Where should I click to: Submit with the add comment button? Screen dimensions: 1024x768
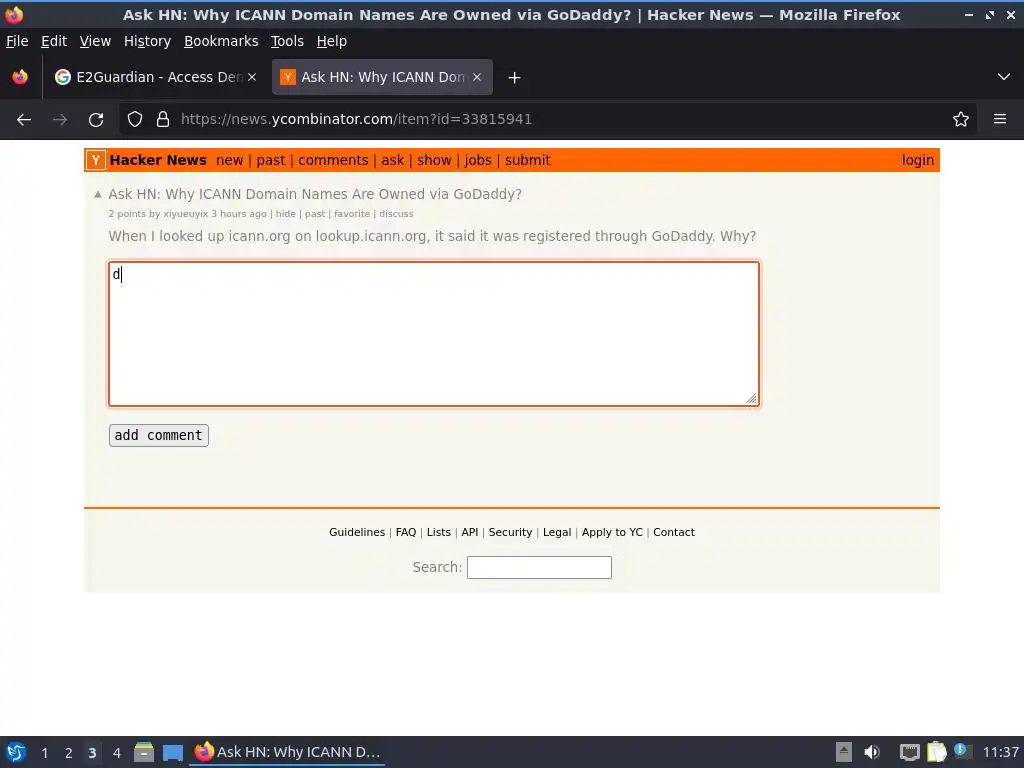(159, 436)
